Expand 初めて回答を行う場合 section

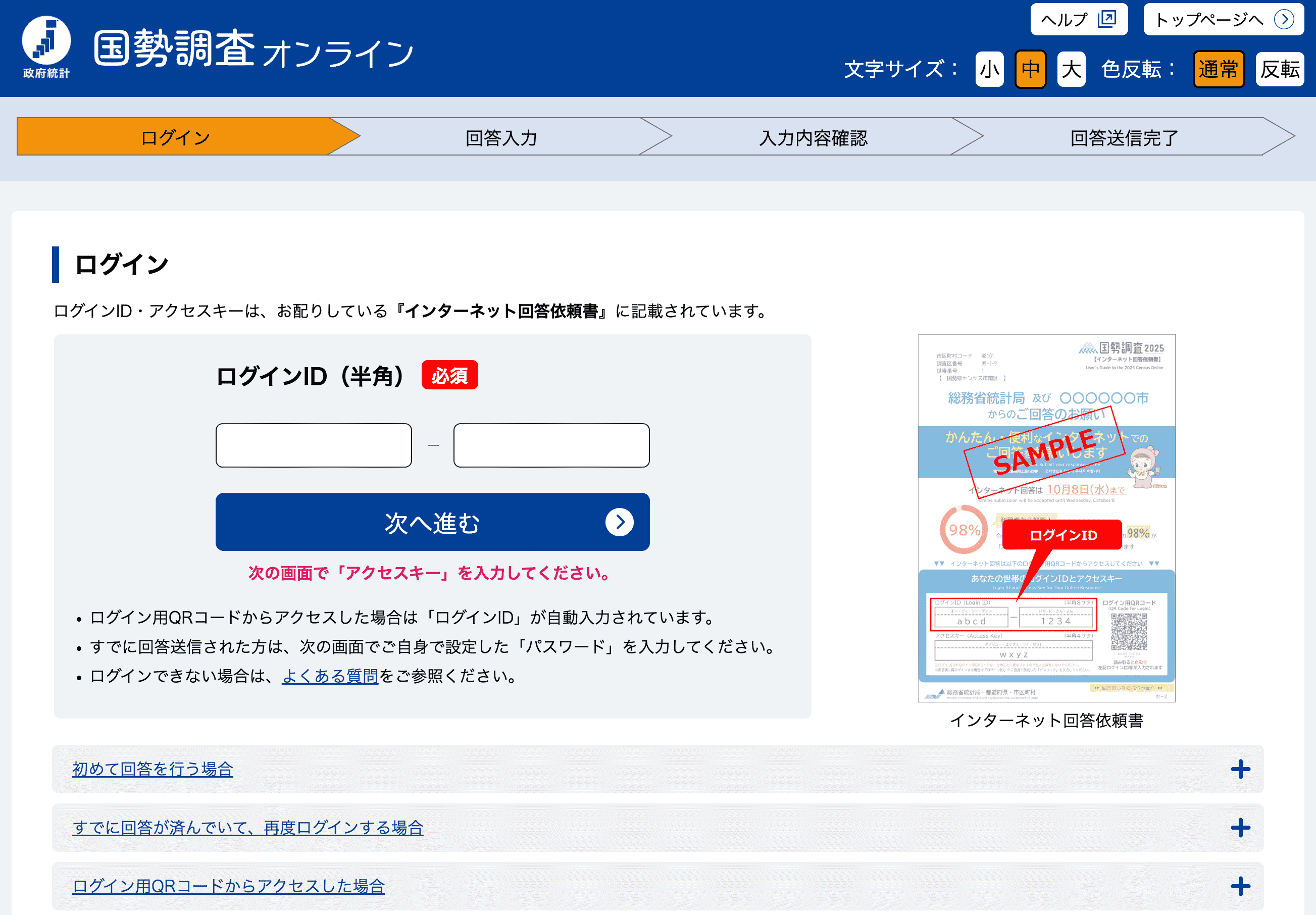point(153,770)
